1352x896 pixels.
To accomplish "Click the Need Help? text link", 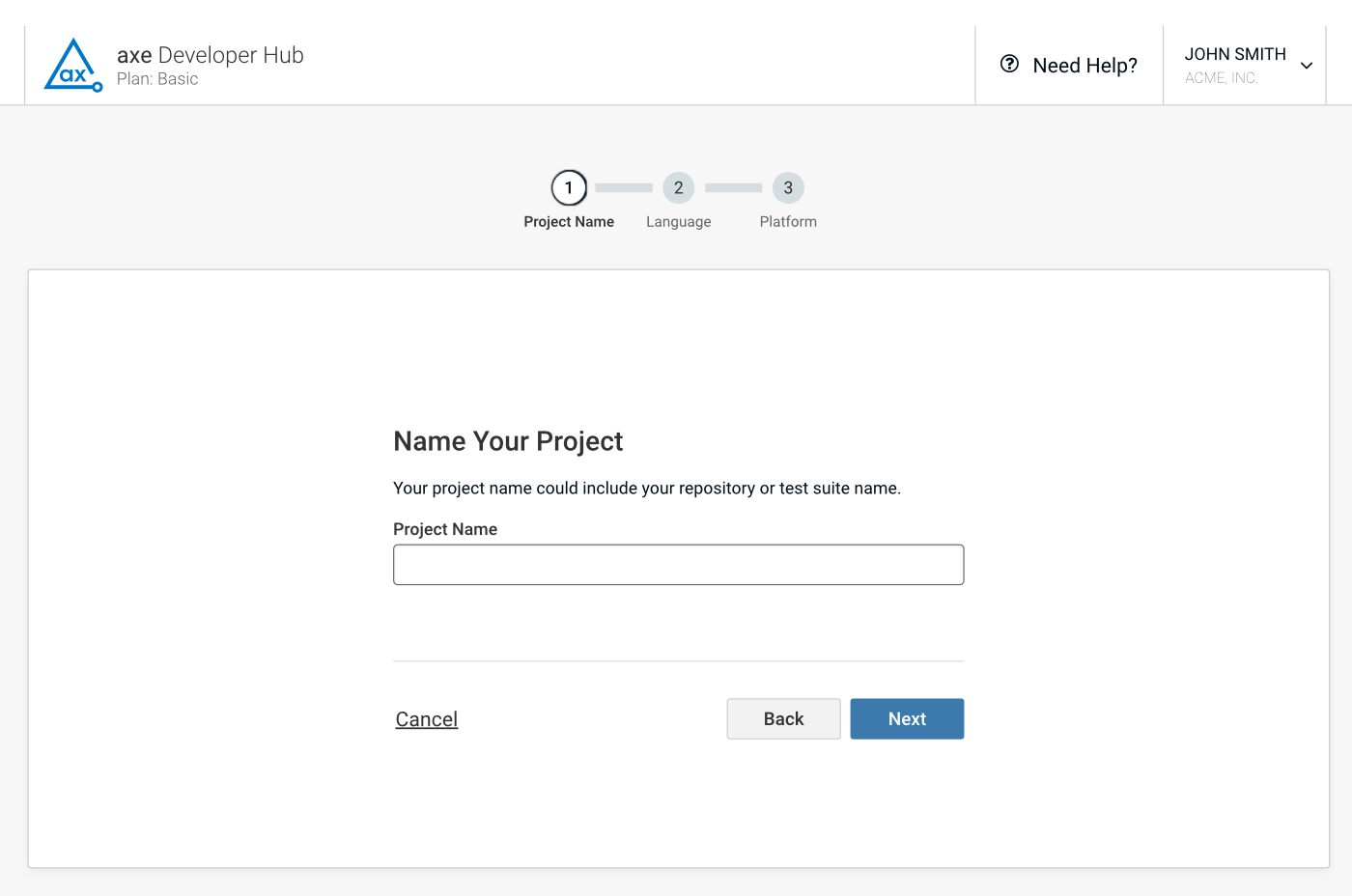I will pyautogui.click(x=1084, y=65).
